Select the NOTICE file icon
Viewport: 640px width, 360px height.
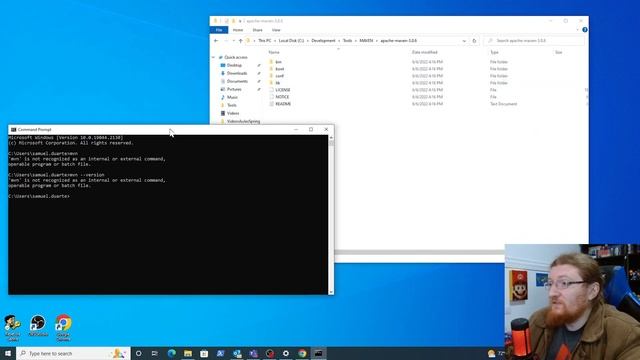click(271, 97)
